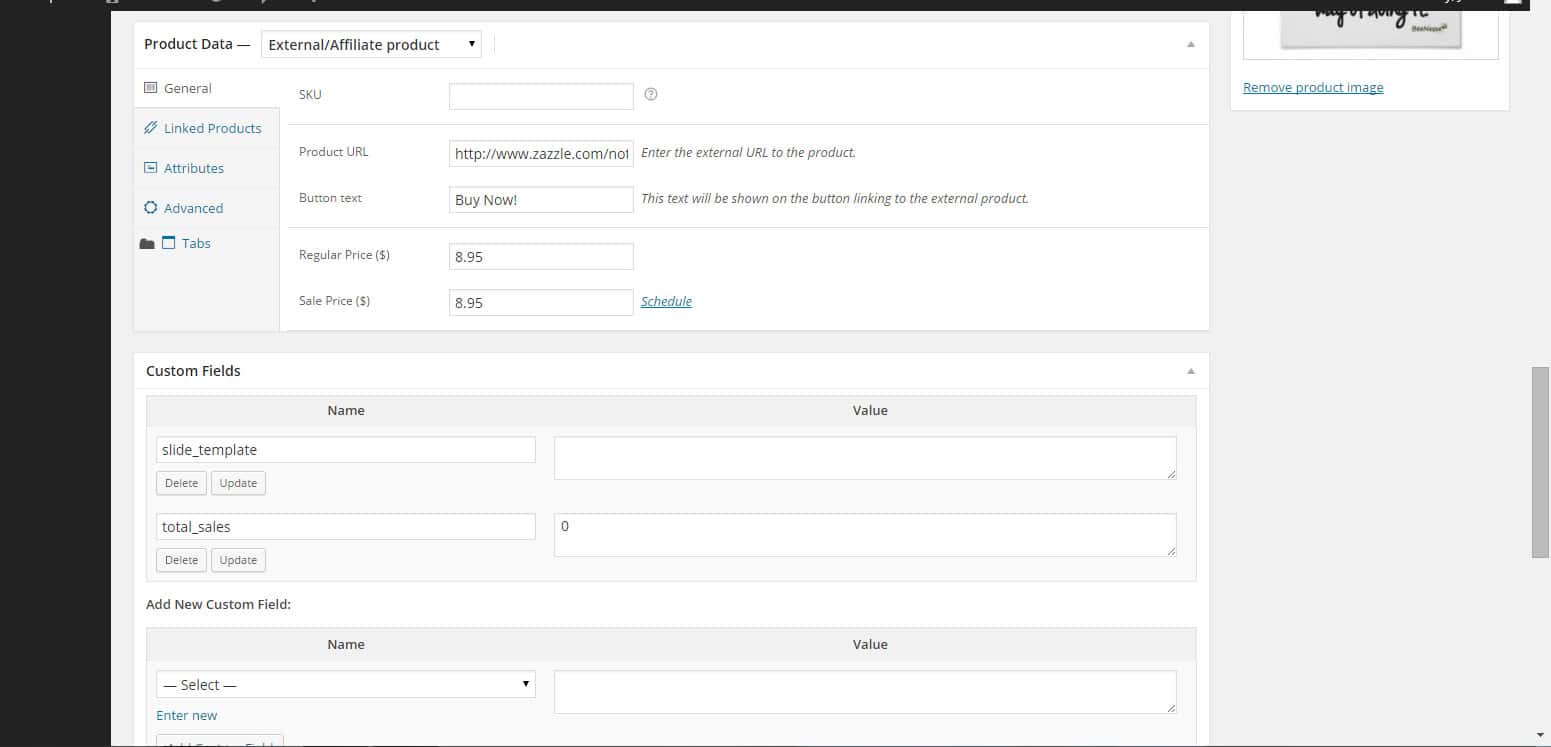Click the folder icon beside Tabs
The height and width of the screenshot is (747, 1551).
147,244
